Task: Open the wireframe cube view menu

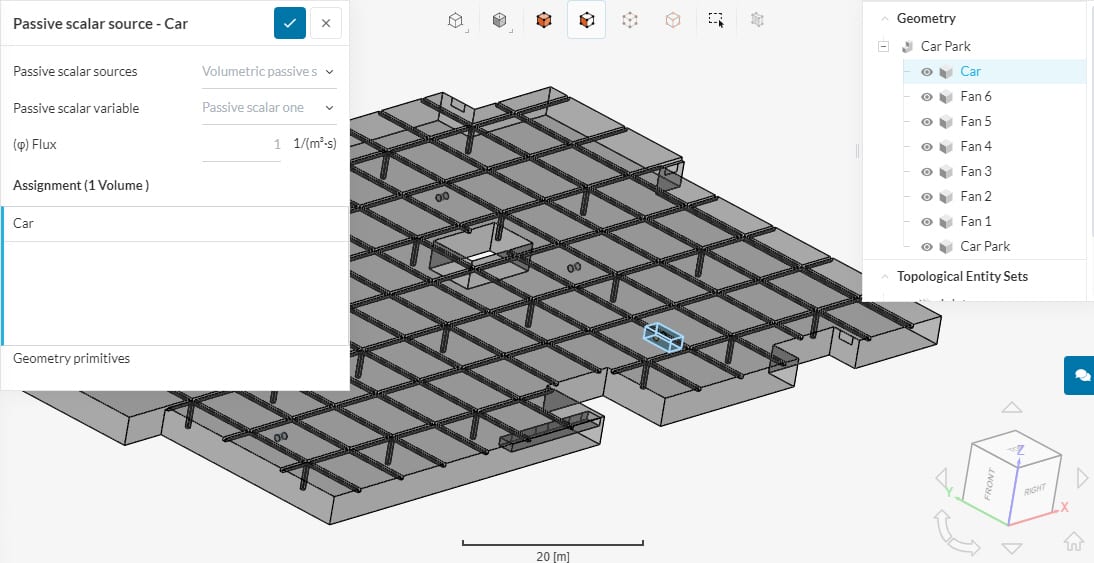Action: coord(456,19)
